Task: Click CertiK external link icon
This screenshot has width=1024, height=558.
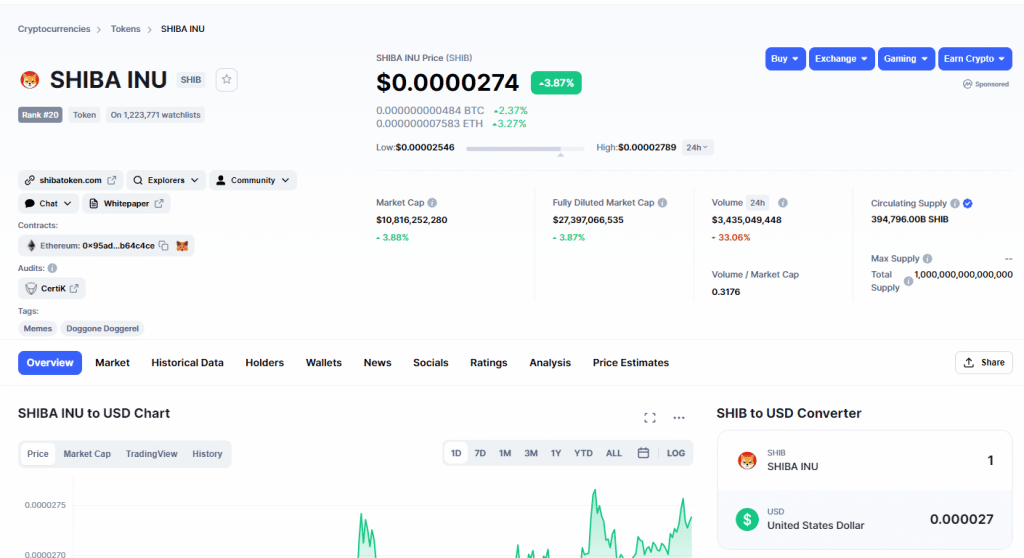Action: pyautogui.click(x=74, y=288)
